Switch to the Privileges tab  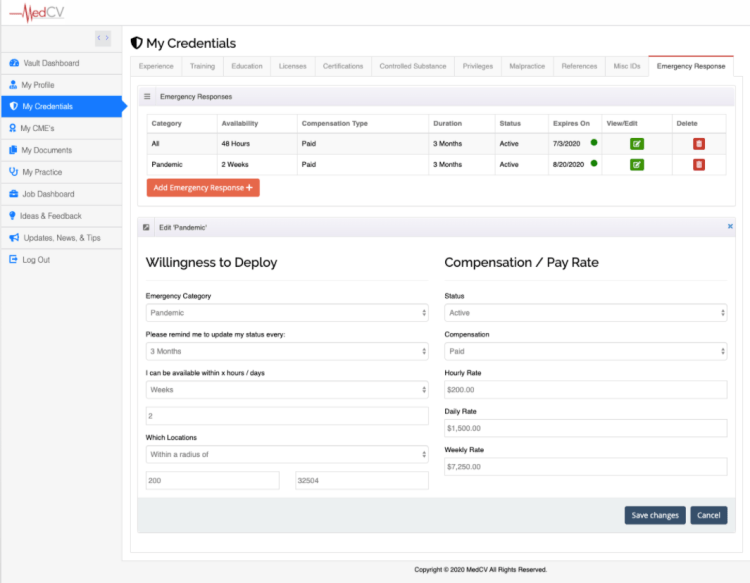tap(478, 66)
